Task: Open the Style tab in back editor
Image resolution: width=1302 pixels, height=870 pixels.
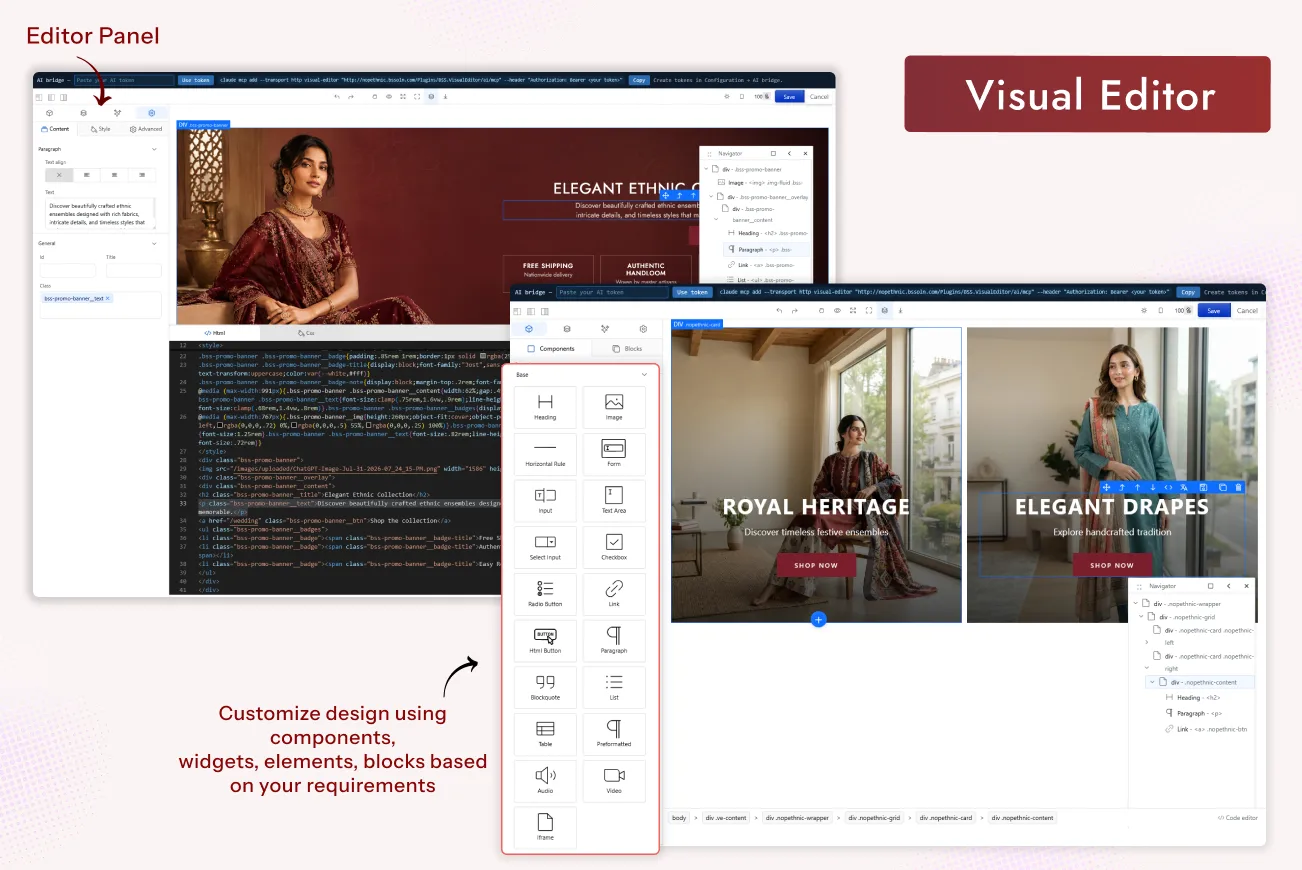Action: coord(101,129)
